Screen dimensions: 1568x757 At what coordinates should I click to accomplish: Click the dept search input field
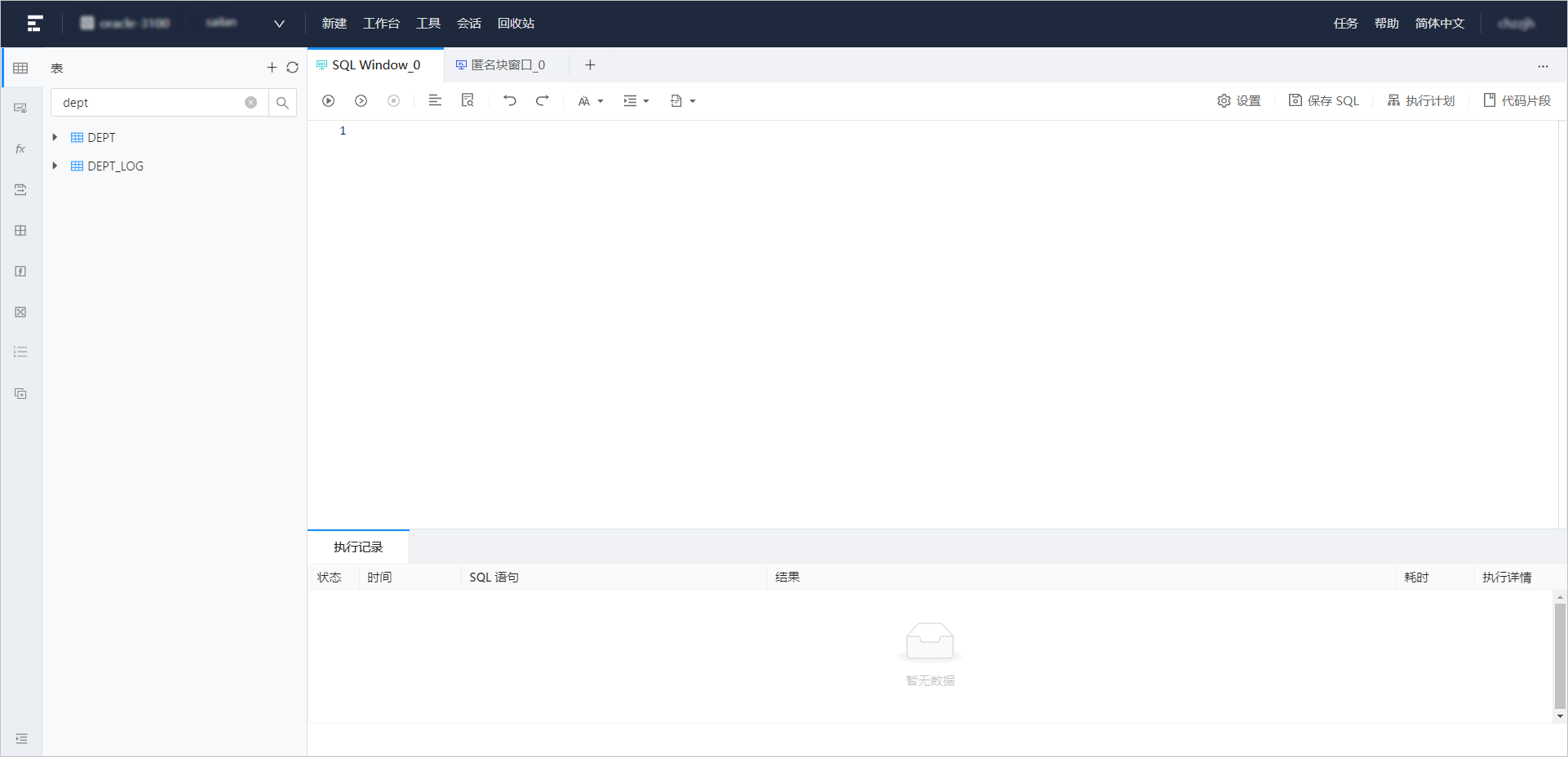[151, 103]
